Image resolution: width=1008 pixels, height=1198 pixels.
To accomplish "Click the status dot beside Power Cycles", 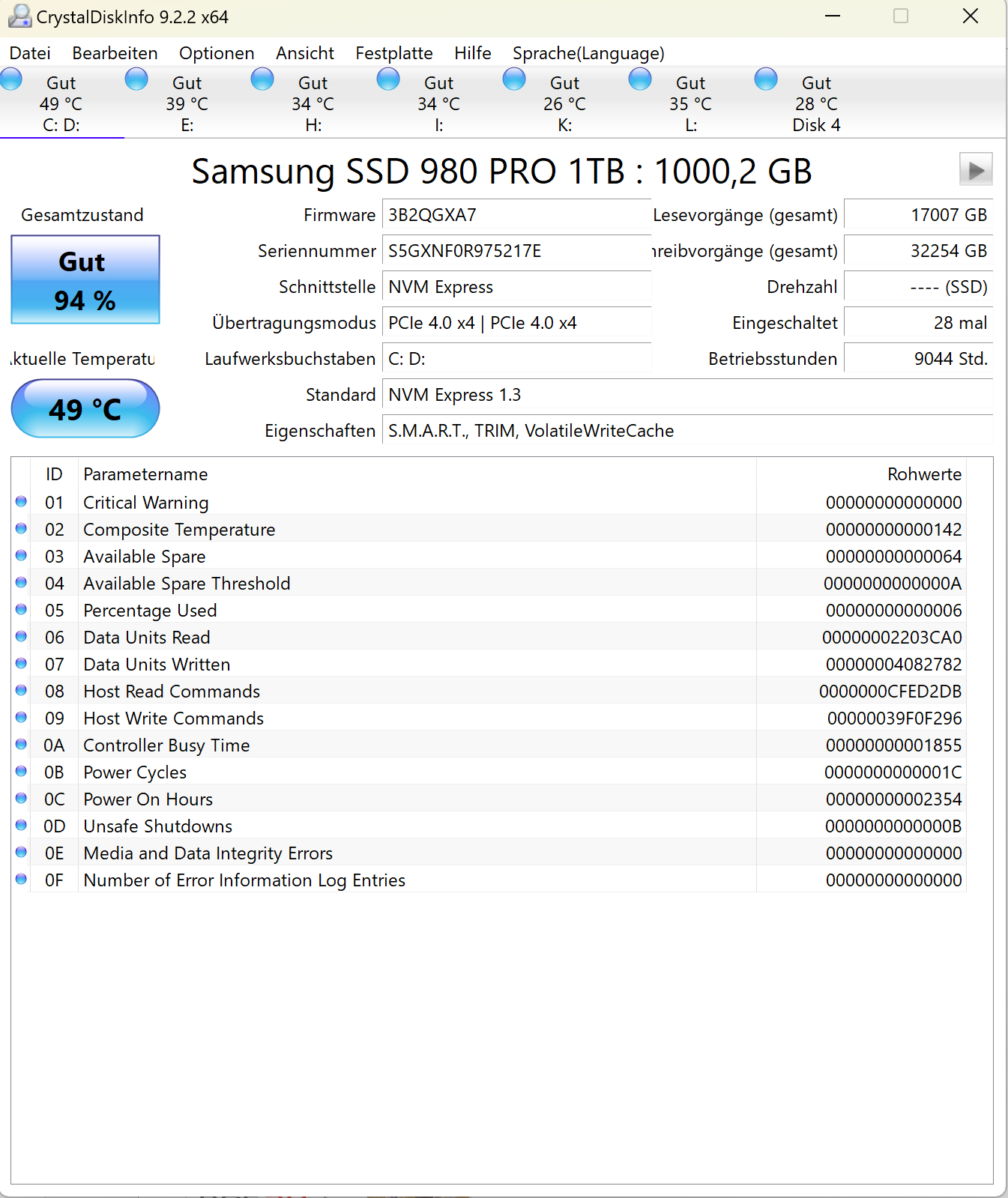I will [x=21, y=771].
